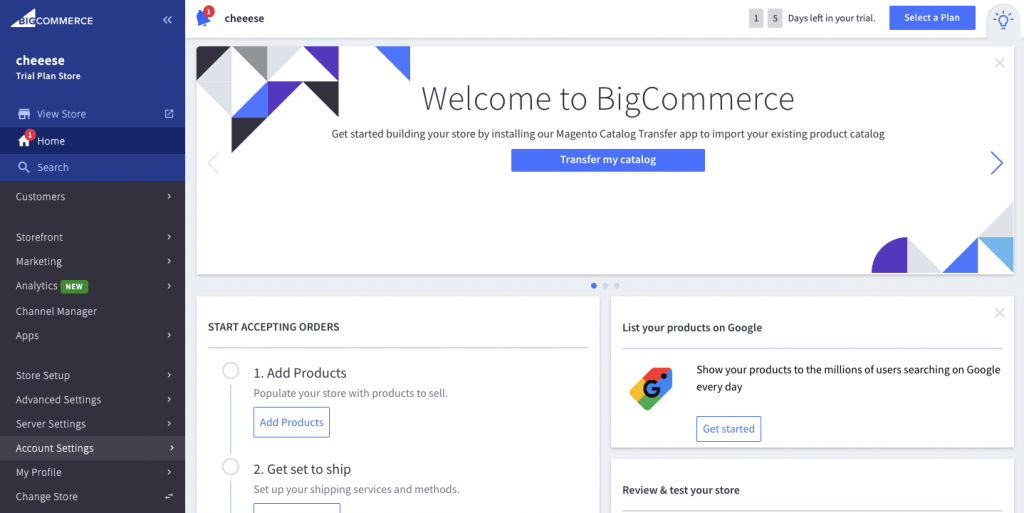Dismiss the Welcome banner with X
This screenshot has height=513, width=1024.
pos(999,63)
